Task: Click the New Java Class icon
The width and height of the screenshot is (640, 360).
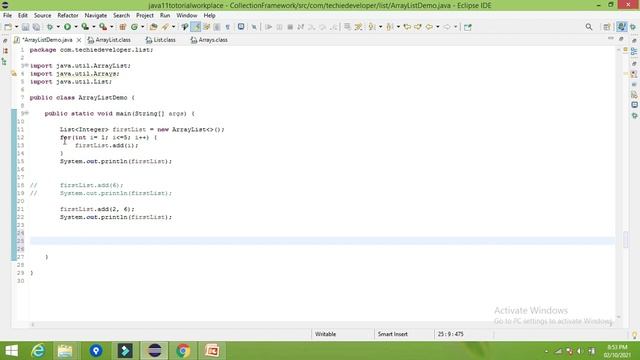Action: [134, 27]
